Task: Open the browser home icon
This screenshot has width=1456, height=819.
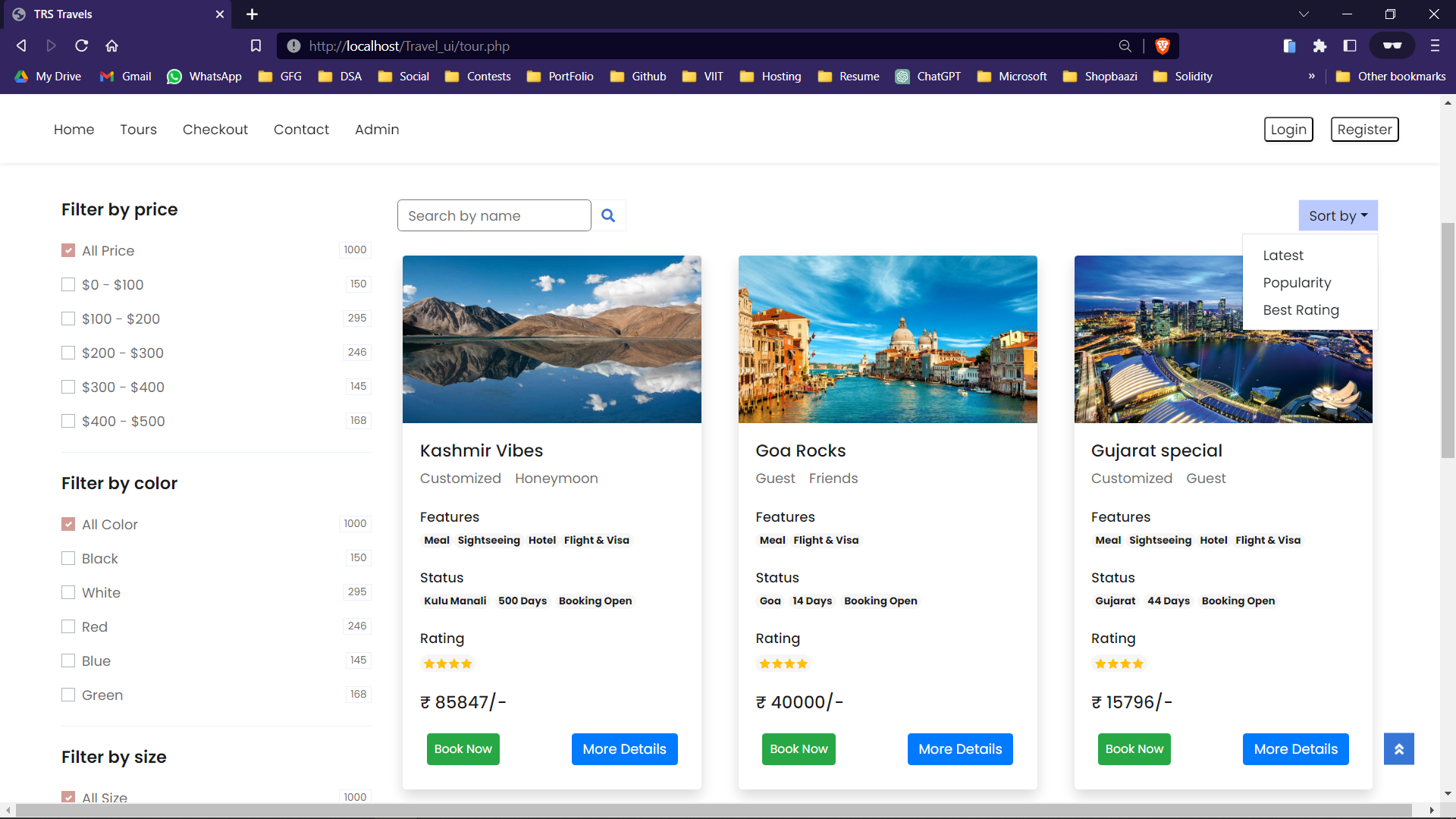Action: [x=112, y=45]
